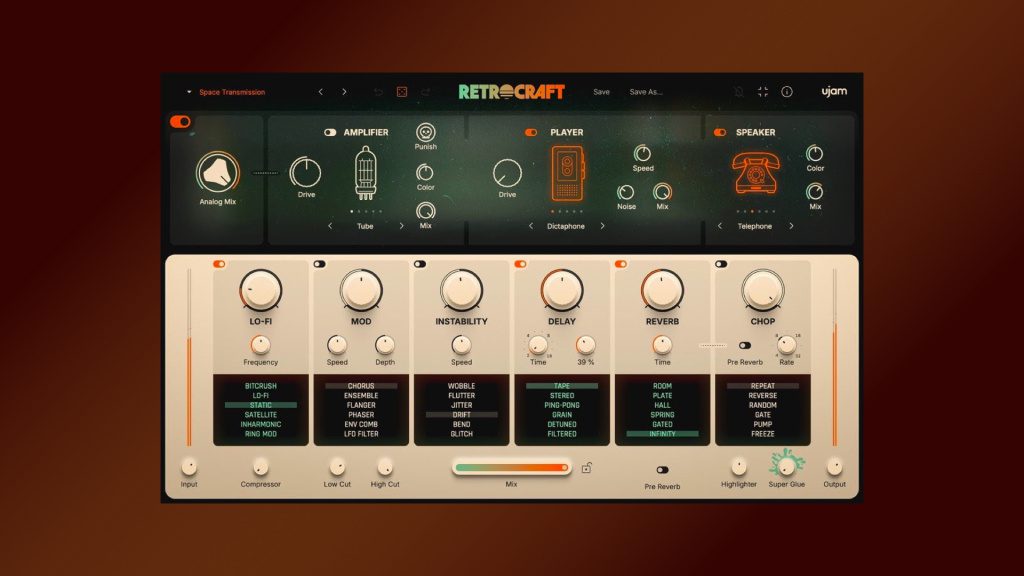
Task: Click the undo arrow icon
Action: coord(378,92)
